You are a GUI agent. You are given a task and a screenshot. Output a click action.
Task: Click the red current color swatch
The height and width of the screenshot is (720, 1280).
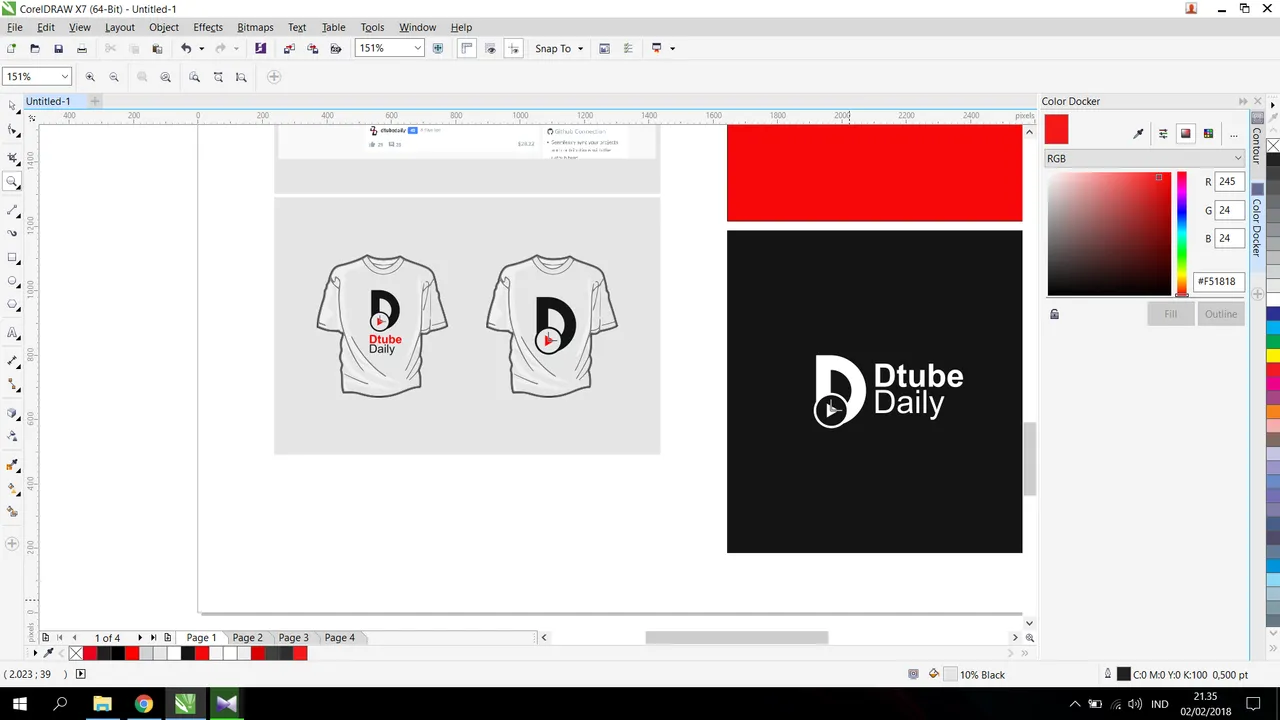[x=1057, y=130]
